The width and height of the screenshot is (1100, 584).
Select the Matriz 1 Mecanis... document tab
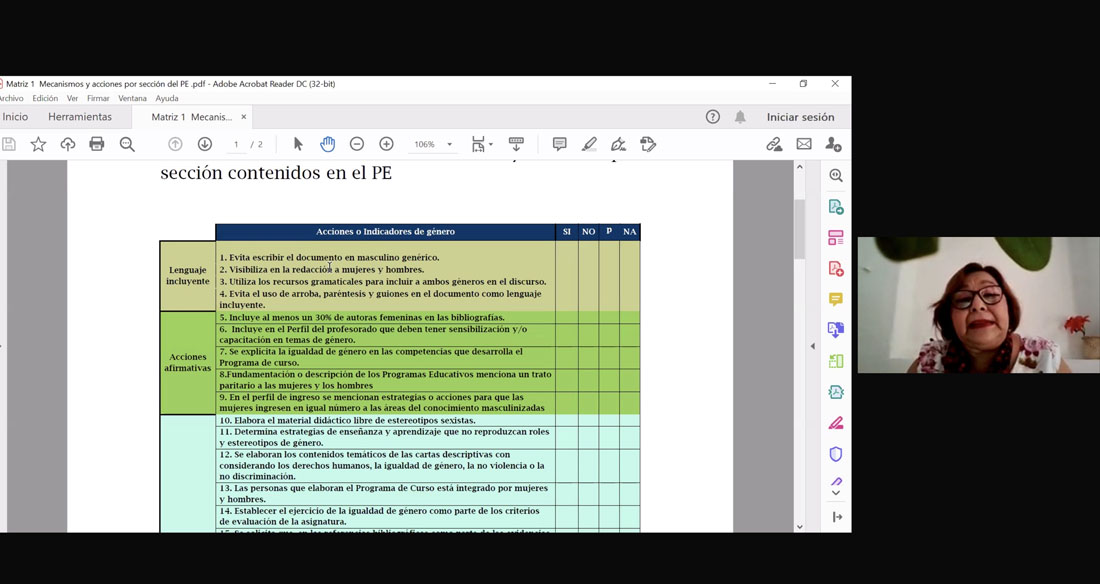[192, 117]
